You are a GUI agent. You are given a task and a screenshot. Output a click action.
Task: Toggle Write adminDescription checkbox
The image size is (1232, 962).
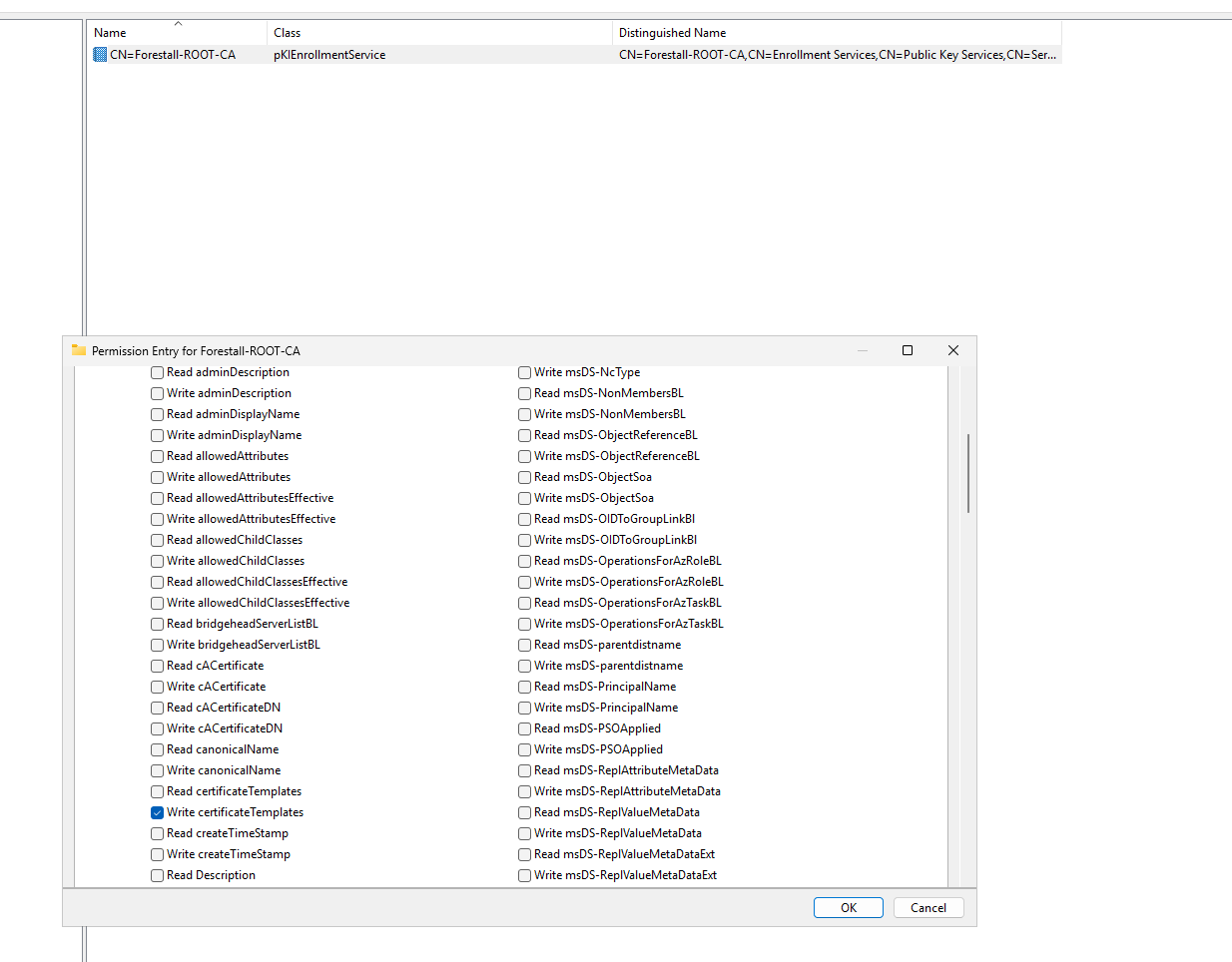click(158, 394)
